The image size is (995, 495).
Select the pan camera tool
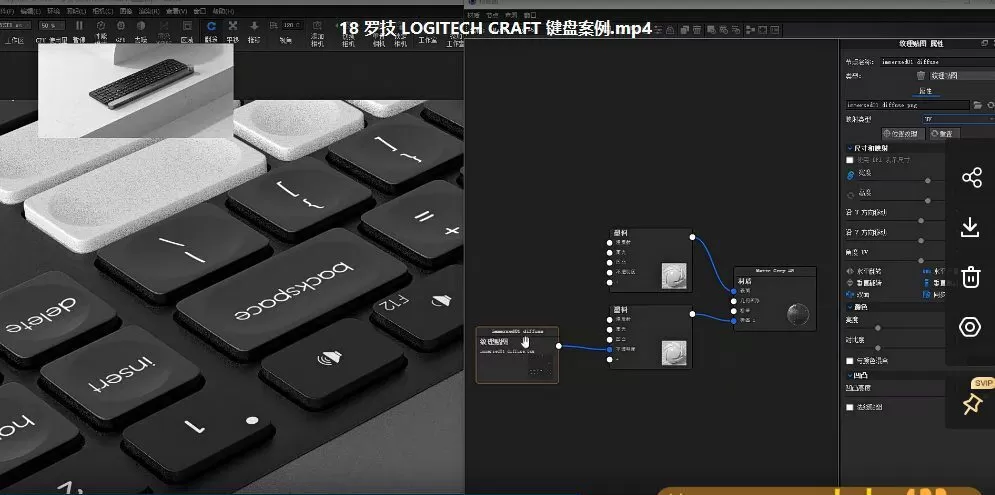coord(233,25)
